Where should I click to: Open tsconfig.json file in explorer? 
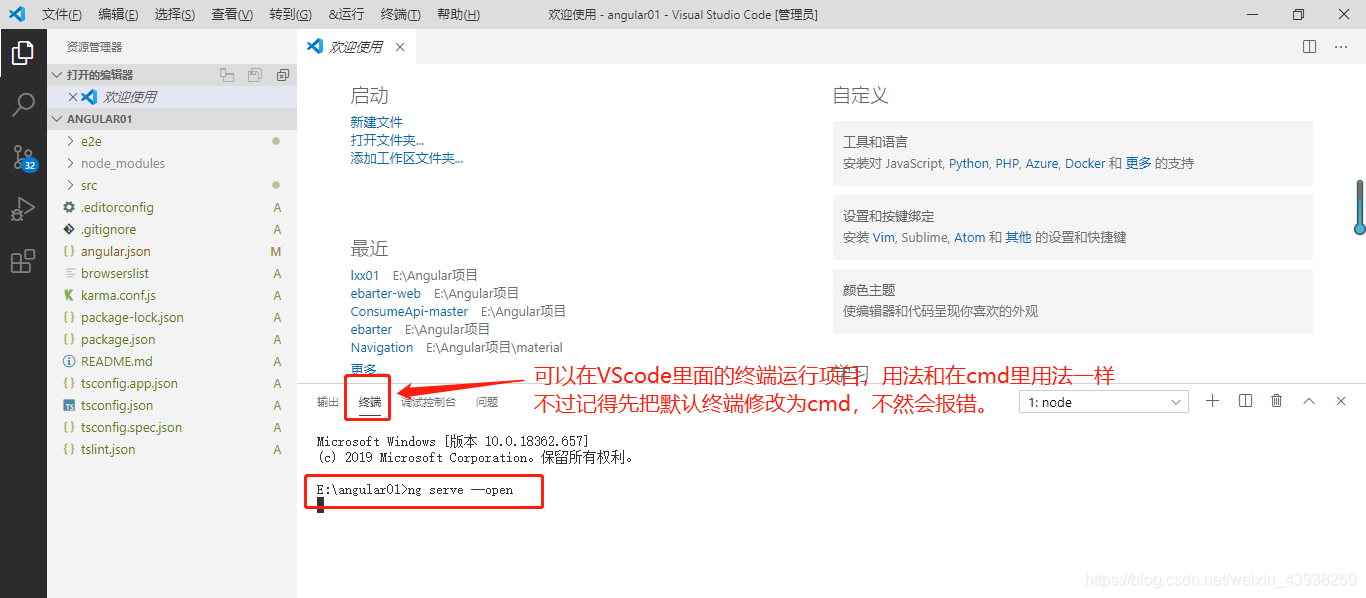coord(172,405)
